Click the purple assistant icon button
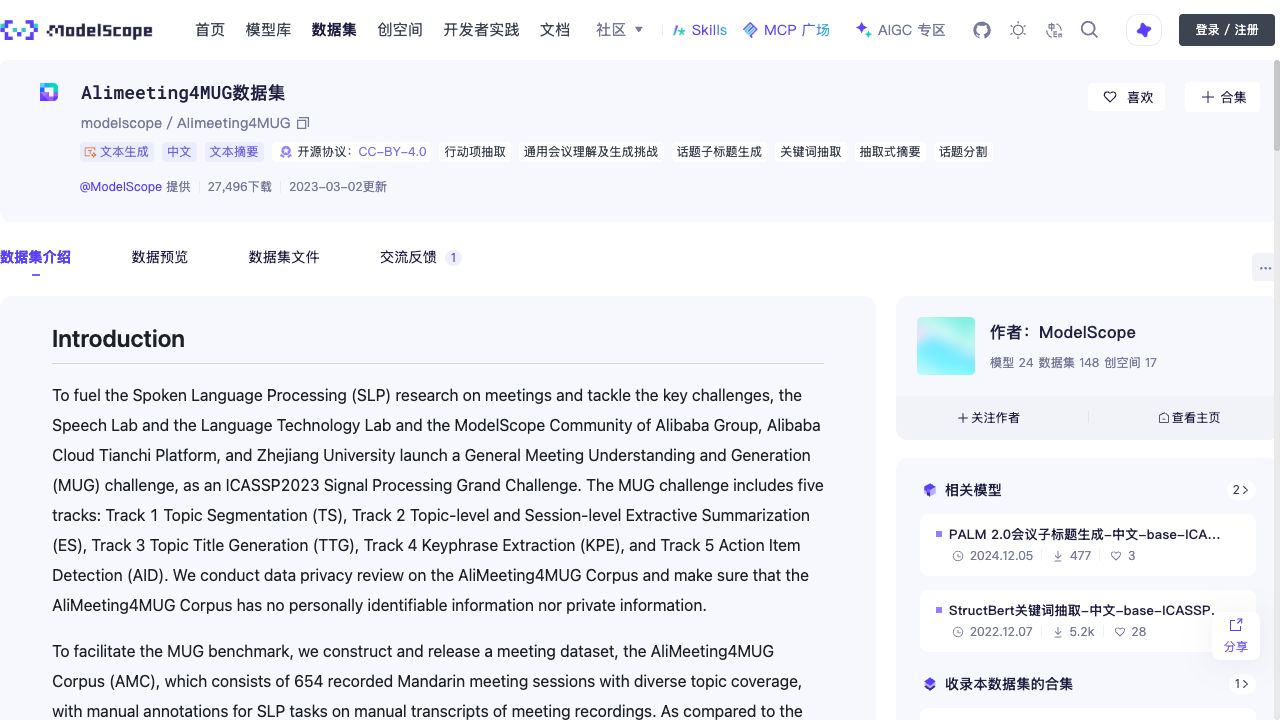 tap(1144, 30)
